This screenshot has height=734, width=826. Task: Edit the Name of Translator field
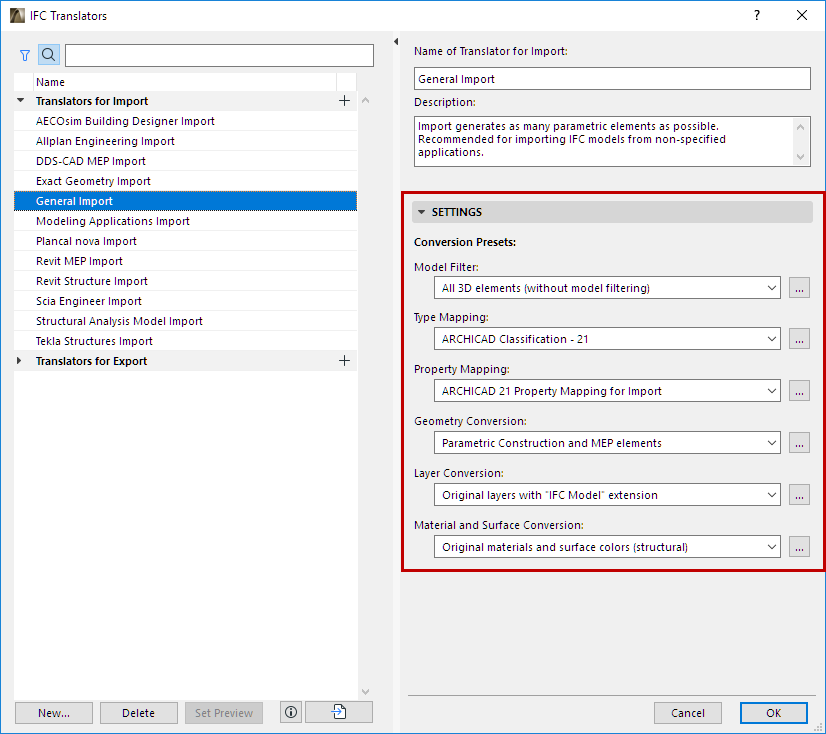pos(612,79)
